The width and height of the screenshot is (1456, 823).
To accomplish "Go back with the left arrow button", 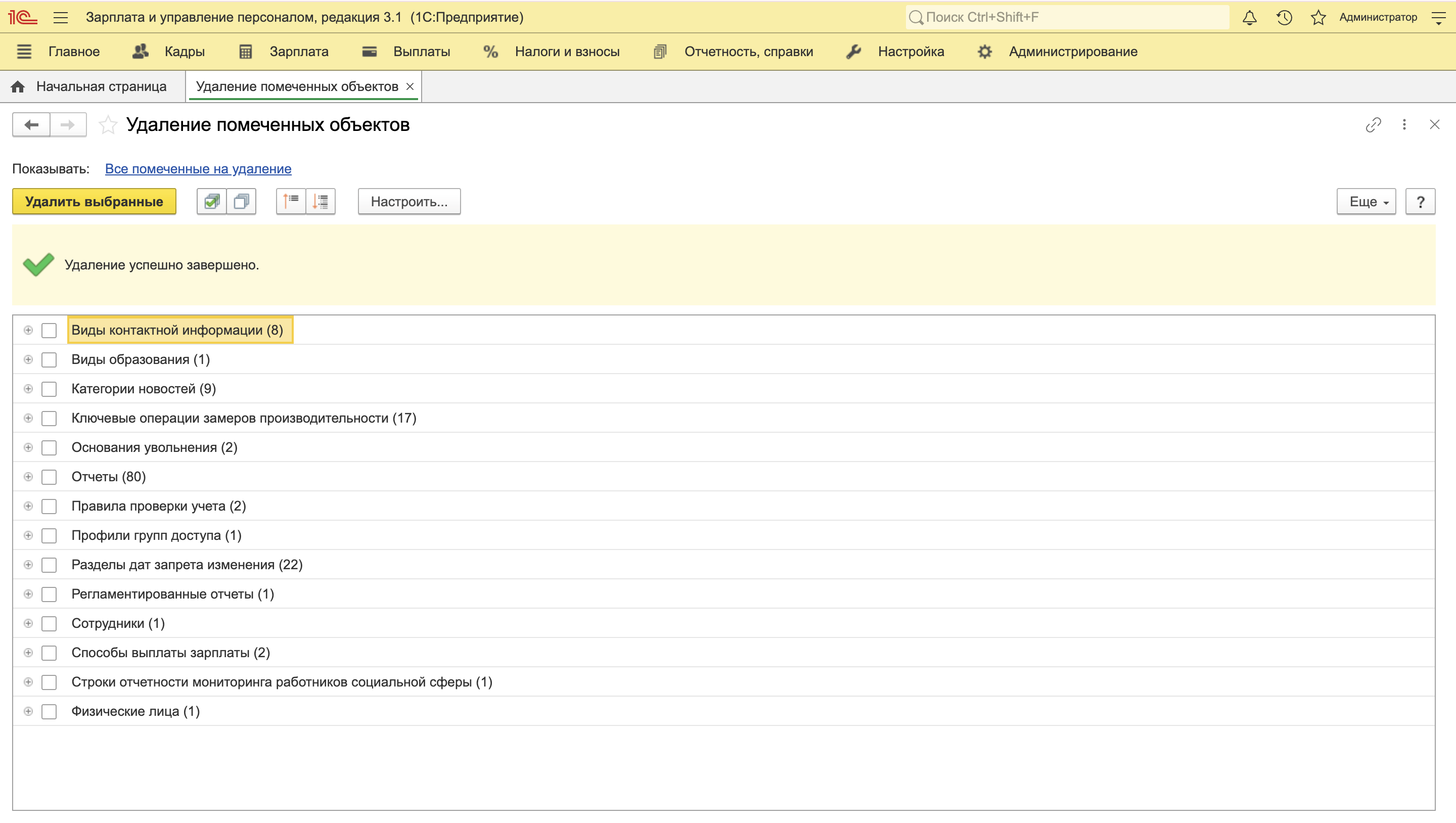I will [x=32, y=124].
